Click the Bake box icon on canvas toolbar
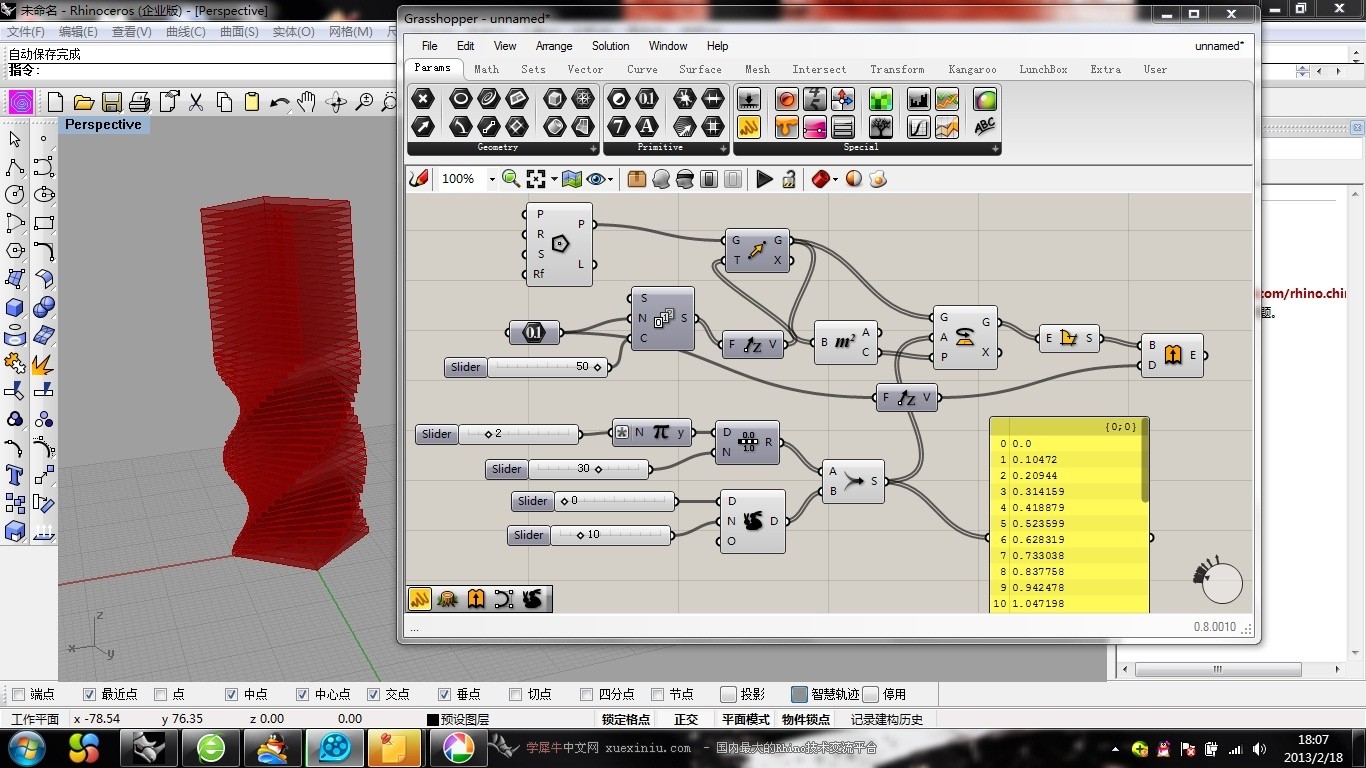This screenshot has height=768, width=1366. pos(637,178)
